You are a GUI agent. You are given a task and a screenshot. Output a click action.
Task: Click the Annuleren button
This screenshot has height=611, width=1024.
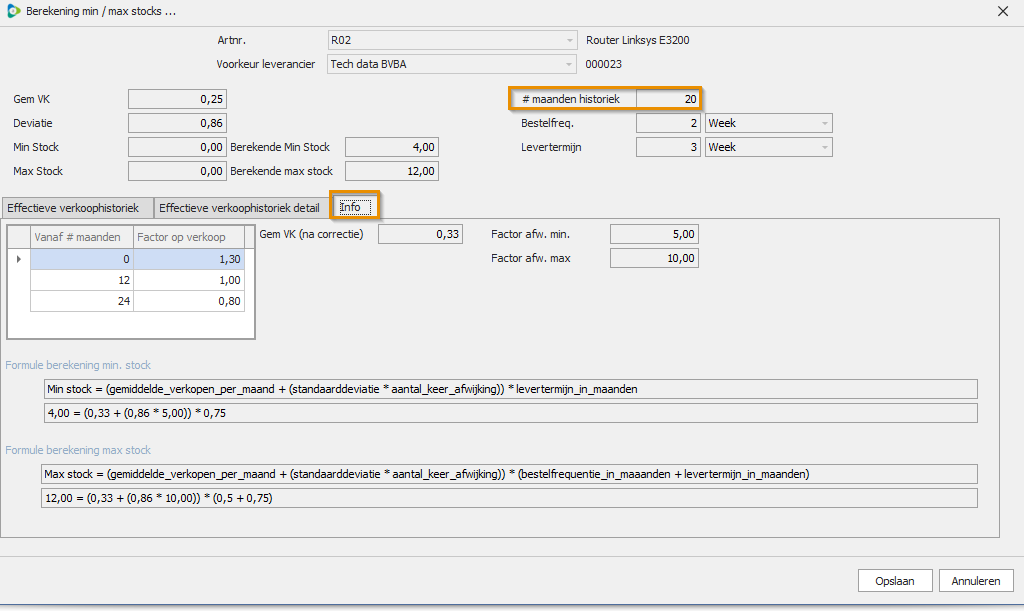pyautogui.click(x=977, y=581)
